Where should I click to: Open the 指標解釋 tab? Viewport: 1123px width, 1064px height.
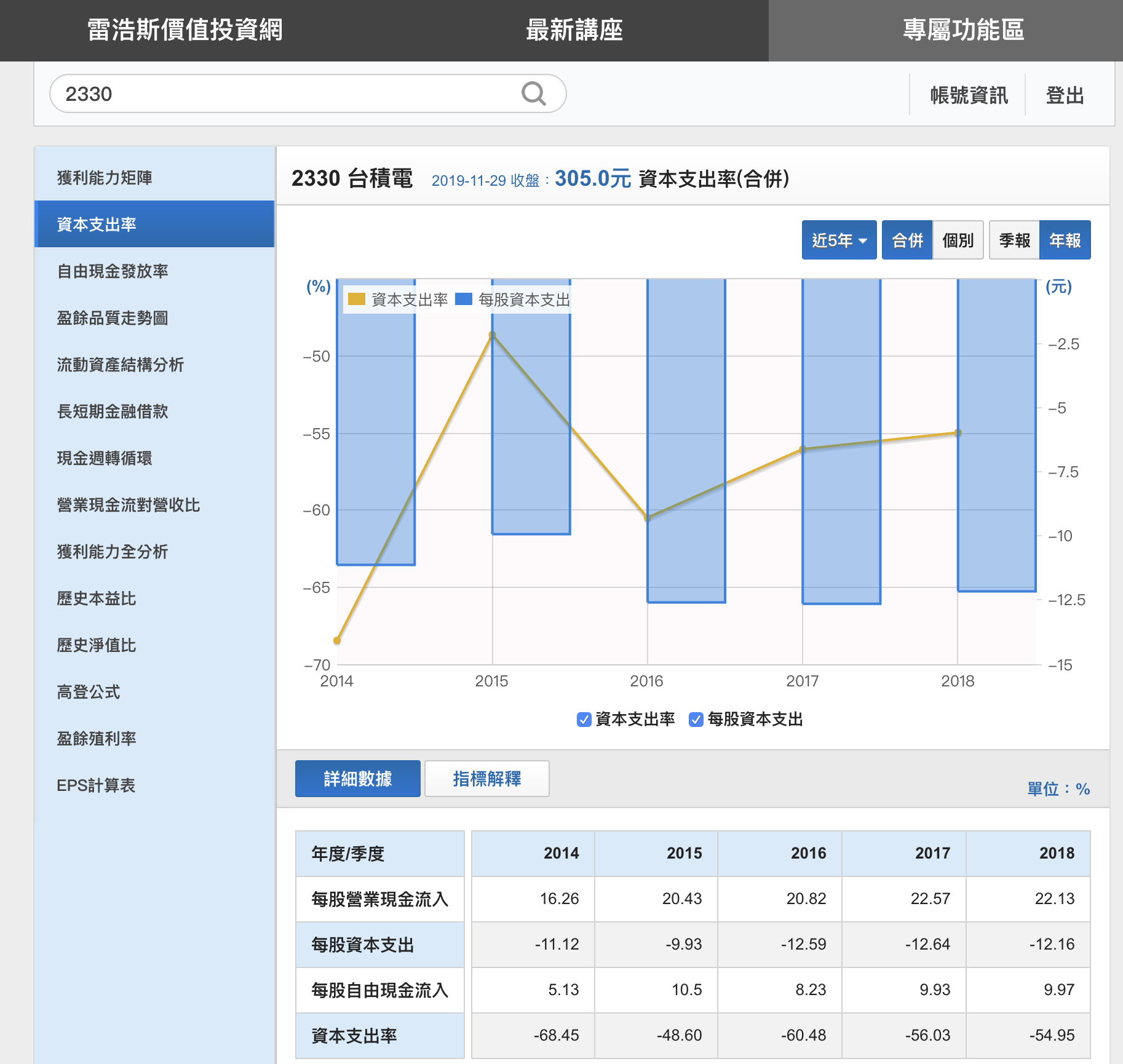[486, 779]
